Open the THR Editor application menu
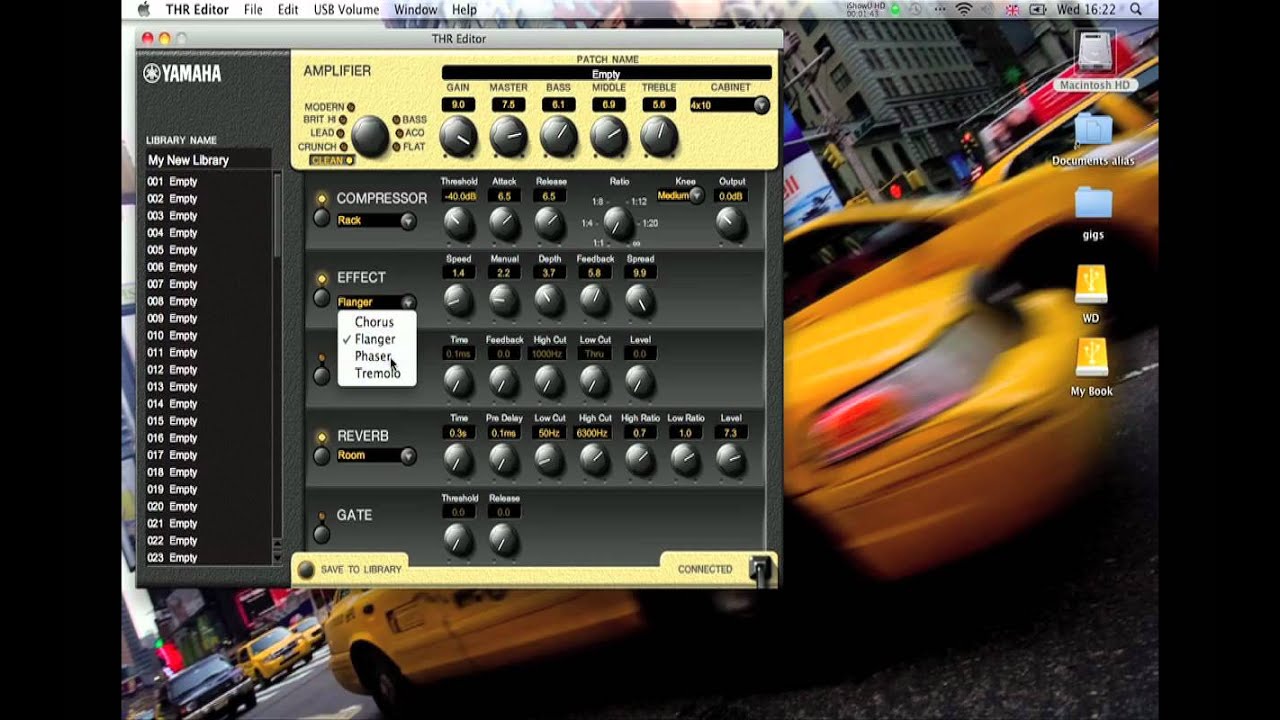Screen dimensions: 1280x720 tap(196, 9)
